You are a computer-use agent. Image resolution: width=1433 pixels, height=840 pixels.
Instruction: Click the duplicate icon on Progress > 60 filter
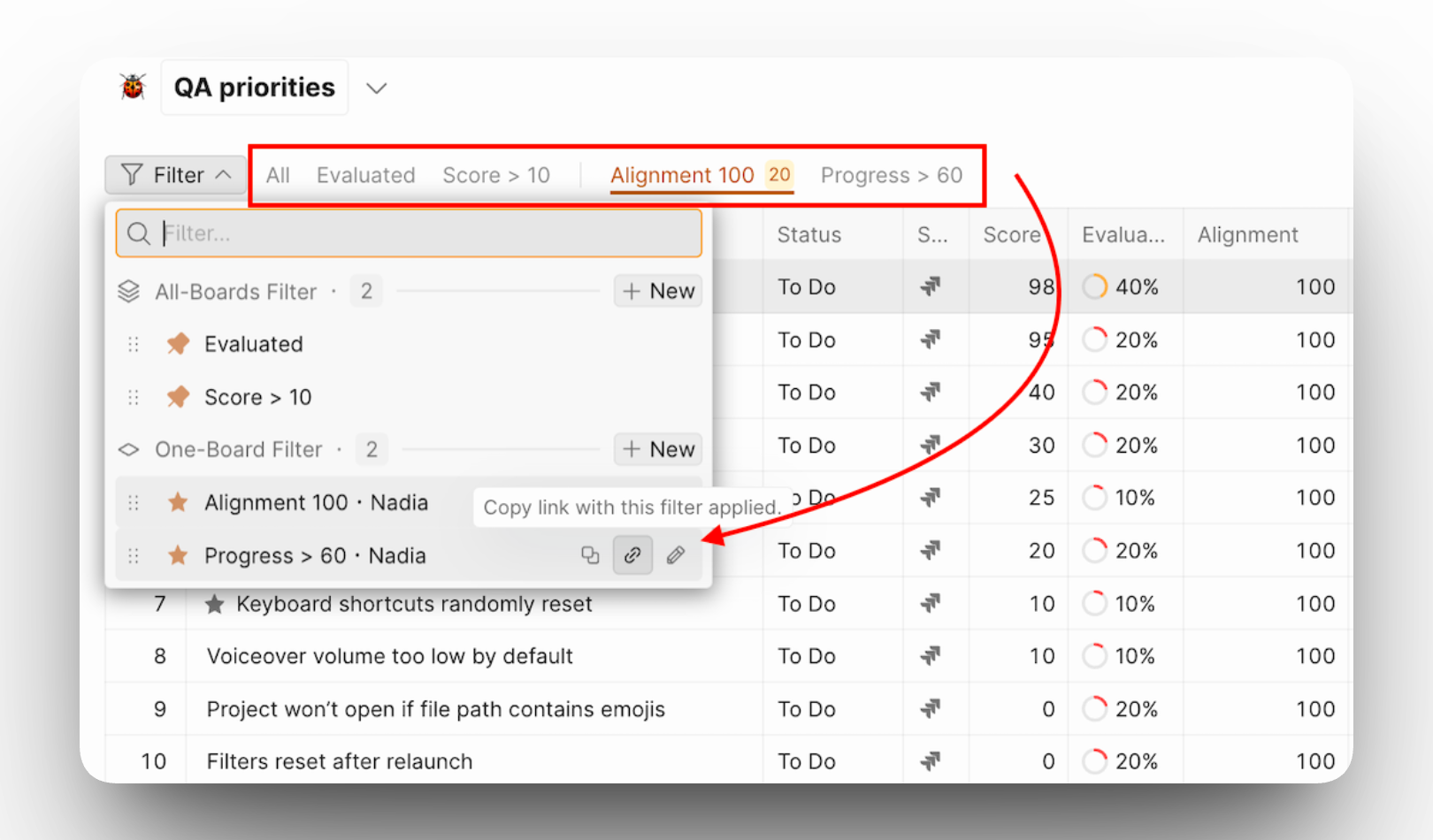point(590,555)
